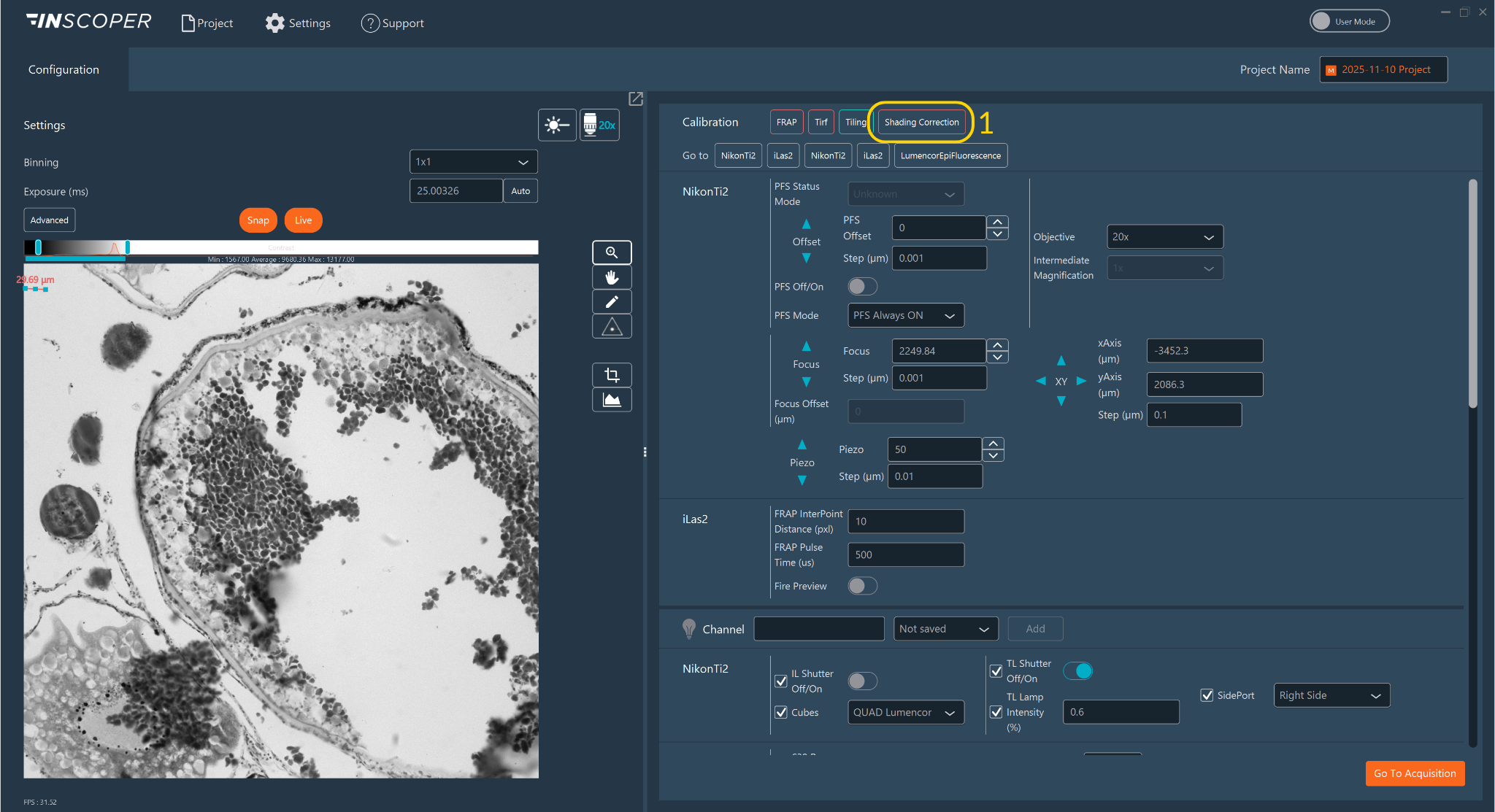Toggle the PFS Off/On switch
1495x812 pixels.
pyautogui.click(x=862, y=287)
